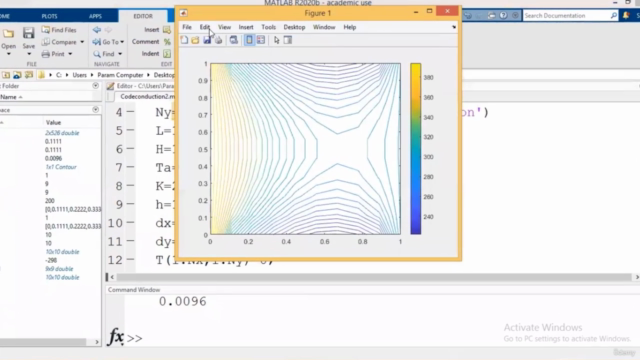Toggle the Edit Plot arrow tool
640x360 pixels.
point(277,40)
